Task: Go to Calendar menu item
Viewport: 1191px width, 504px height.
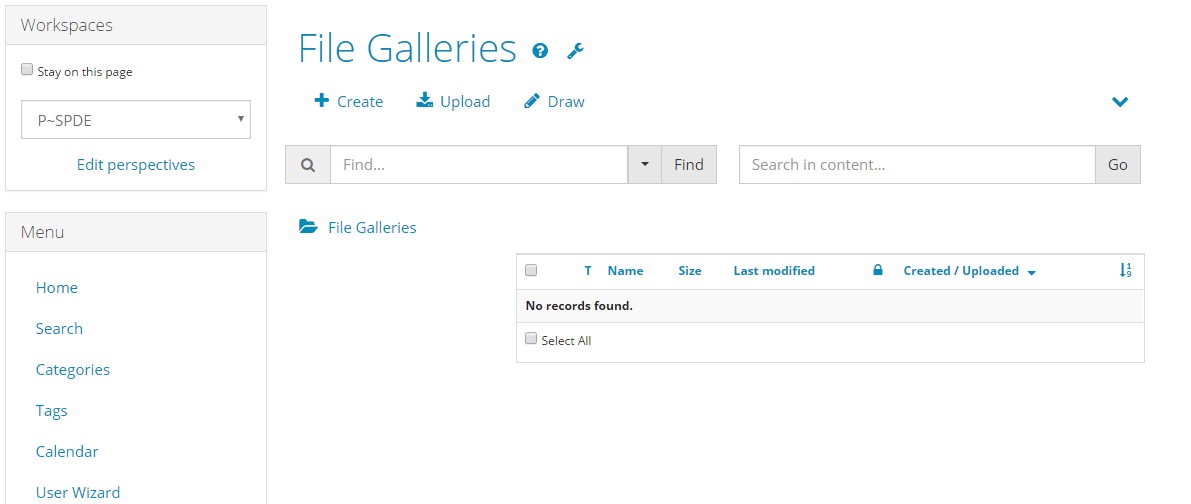Action: point(67,452)
